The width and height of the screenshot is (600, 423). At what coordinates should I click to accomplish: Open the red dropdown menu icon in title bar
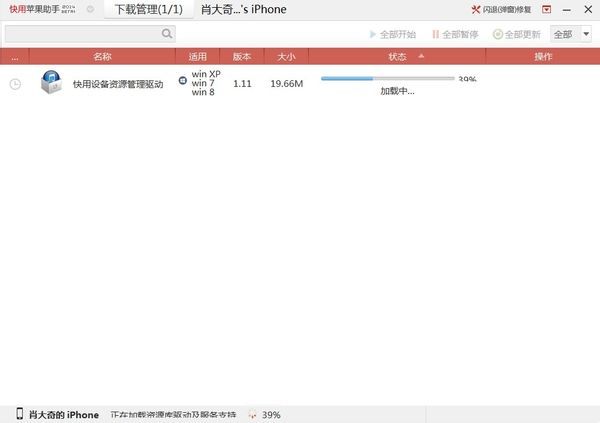click(x=546, y=10)
